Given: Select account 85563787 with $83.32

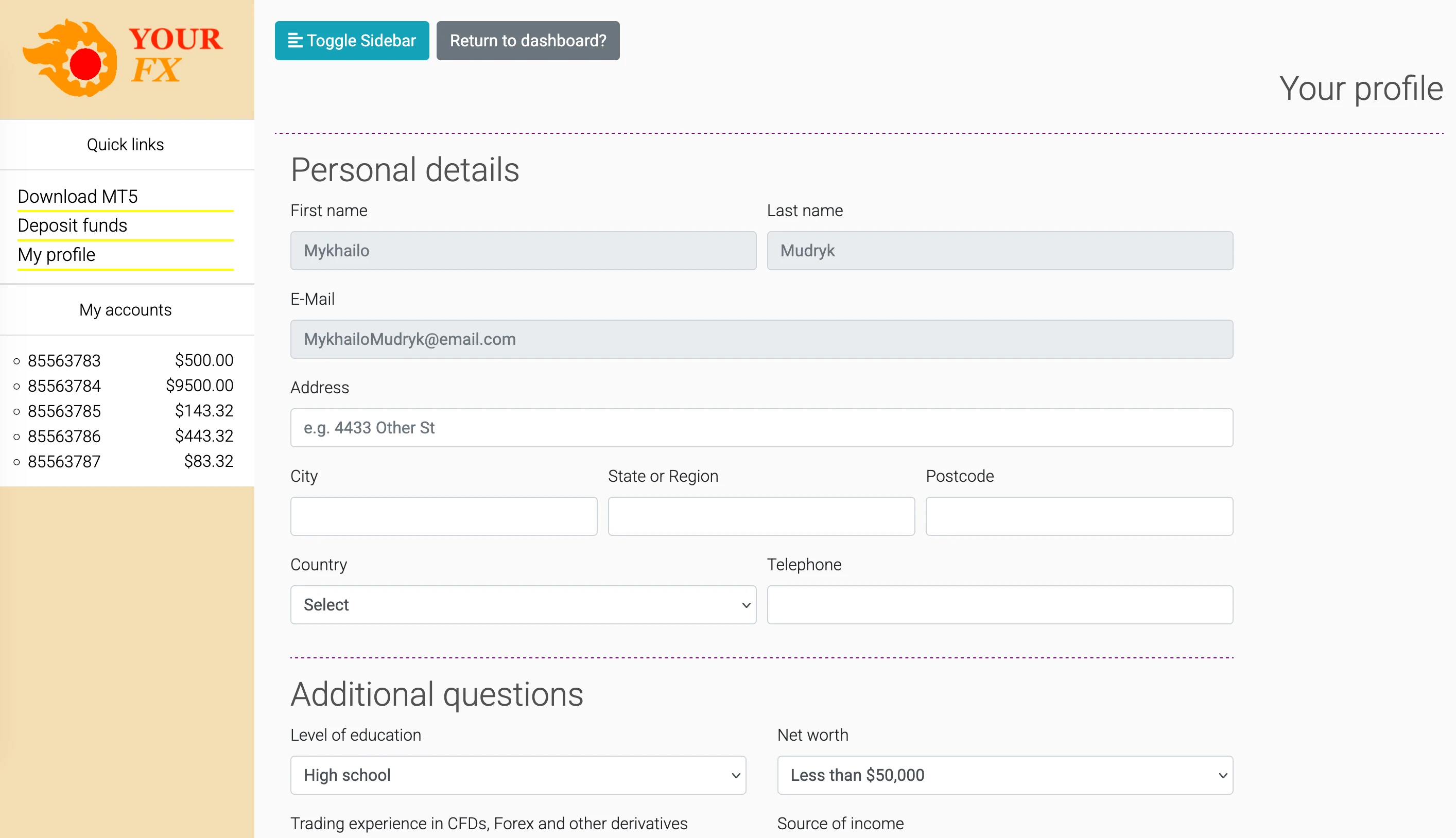Looking at the screenshot, I should tap(64, 462).
